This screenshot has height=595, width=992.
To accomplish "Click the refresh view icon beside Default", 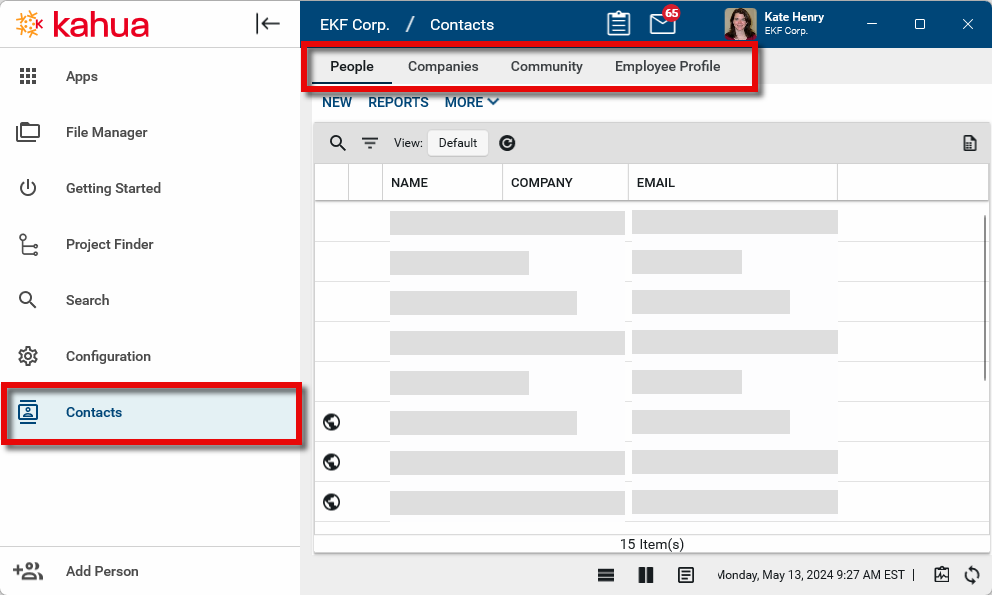I will click(x=507, y=143).
